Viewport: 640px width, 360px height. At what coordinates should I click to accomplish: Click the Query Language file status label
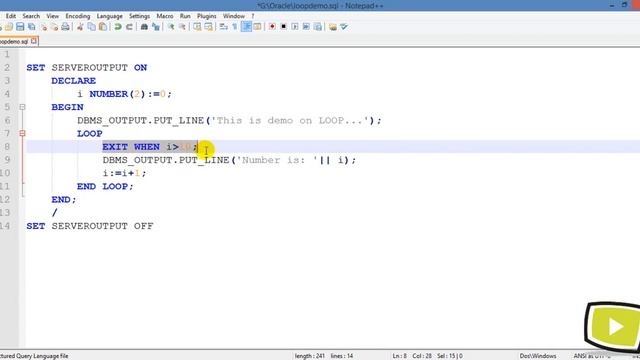(34, 356)
